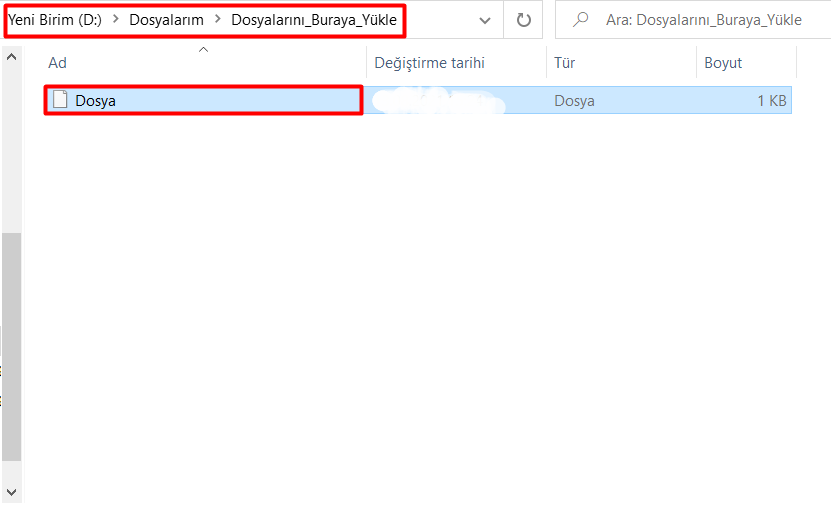
Task: Sort by Değiştirme tarihi column header
Action: [x=429, y=63]
